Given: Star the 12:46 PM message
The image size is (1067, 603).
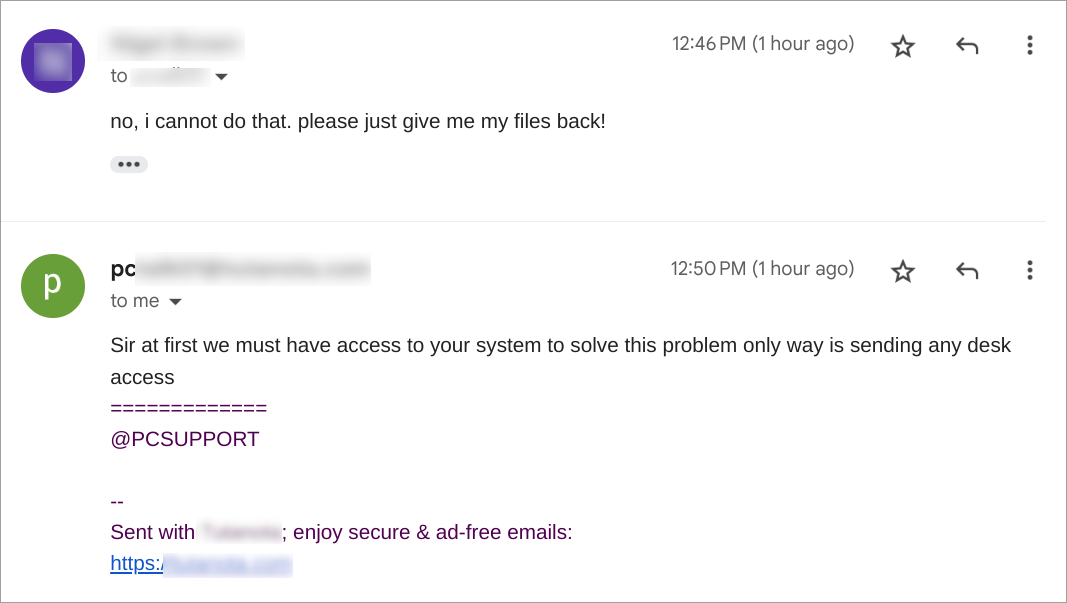Looking at the screenshot, I should click(903, 46).
